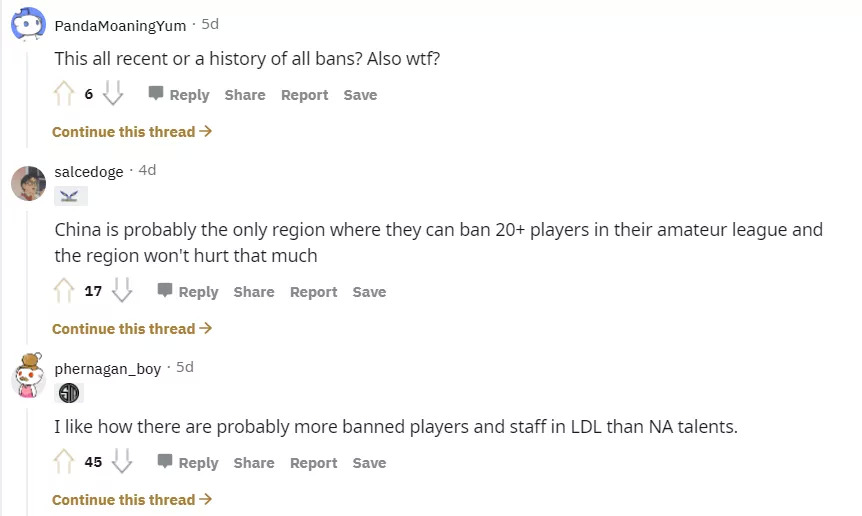Image resolution: width=862 pixels, height=516 pixels.
Task: Continue the thread below salcedoge's comment
Action: point(132,329)
